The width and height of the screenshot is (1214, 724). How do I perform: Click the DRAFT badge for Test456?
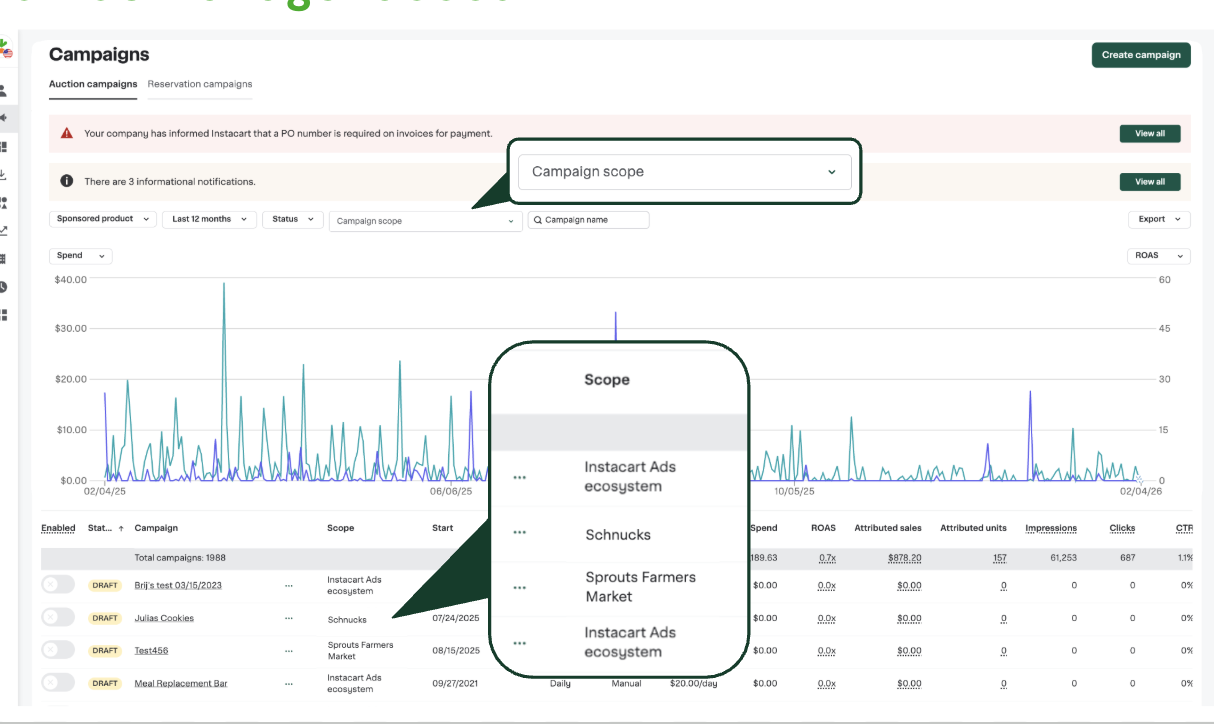pos(105,651)
